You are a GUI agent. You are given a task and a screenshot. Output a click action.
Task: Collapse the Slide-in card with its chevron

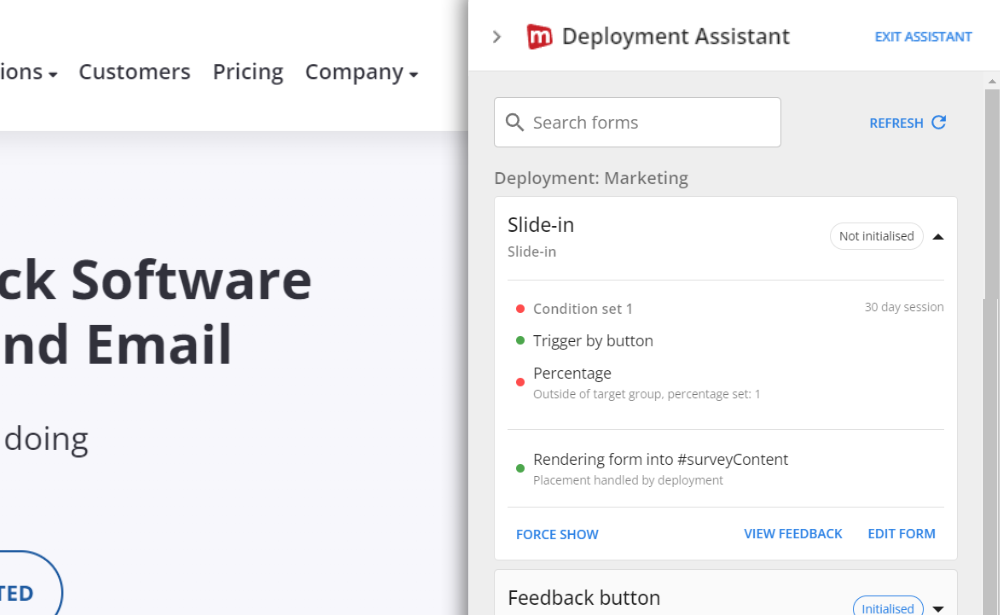point(938,236)
